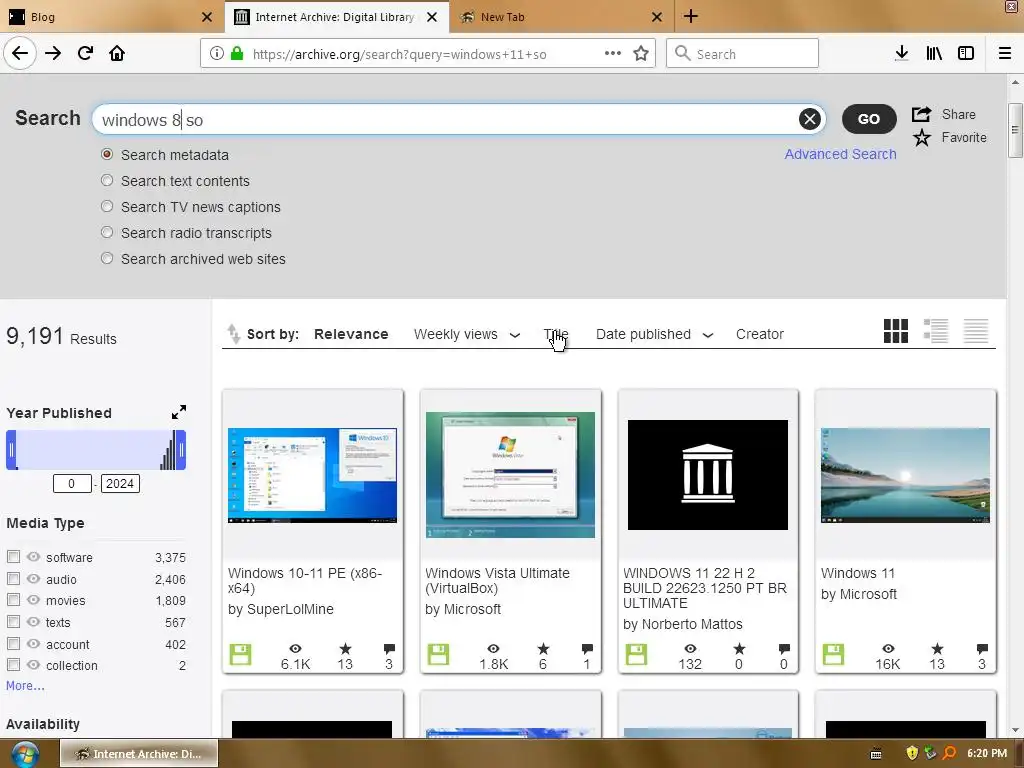
Task: Click the Share icon
Action: (x=921, y=114)
